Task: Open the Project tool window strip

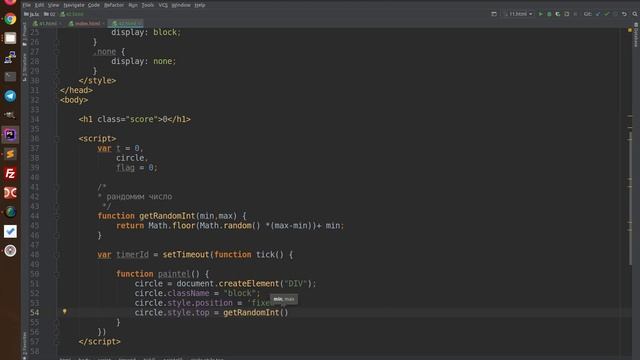Action: [24, 35]
